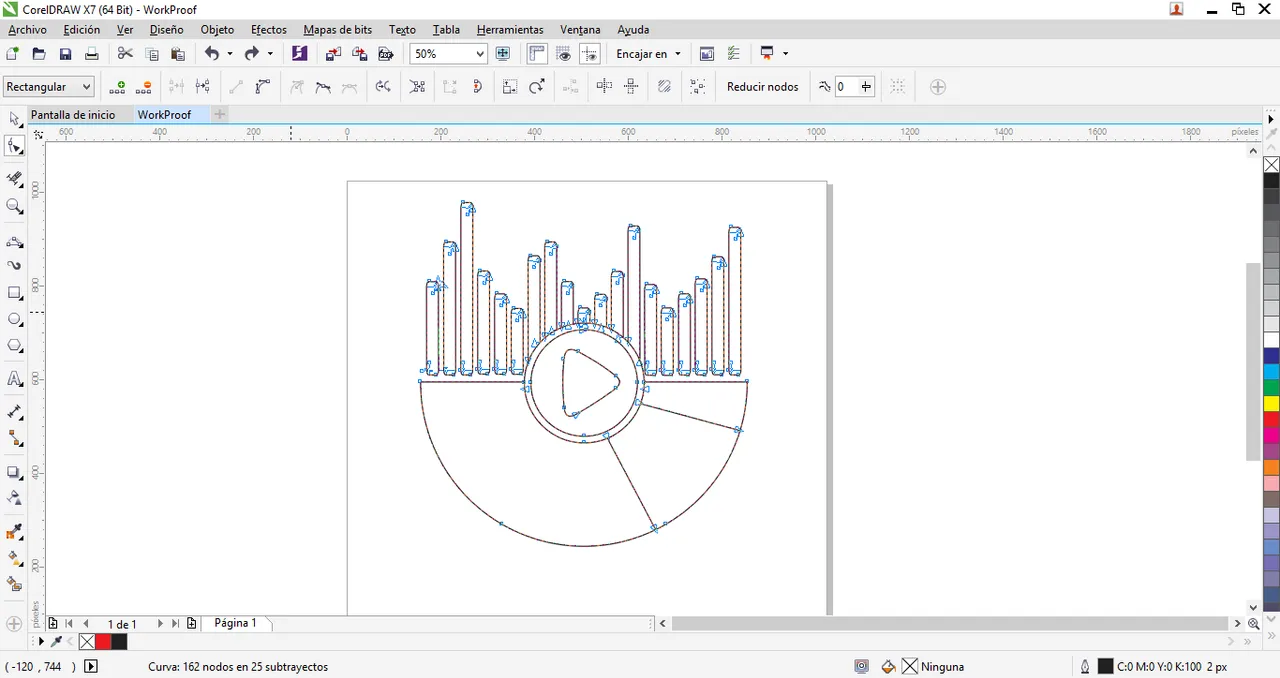The height and width of the screenshot is (678, 1280).
Task: Switch to Pantalla de inicio tab
Action: tap(73, 115)
